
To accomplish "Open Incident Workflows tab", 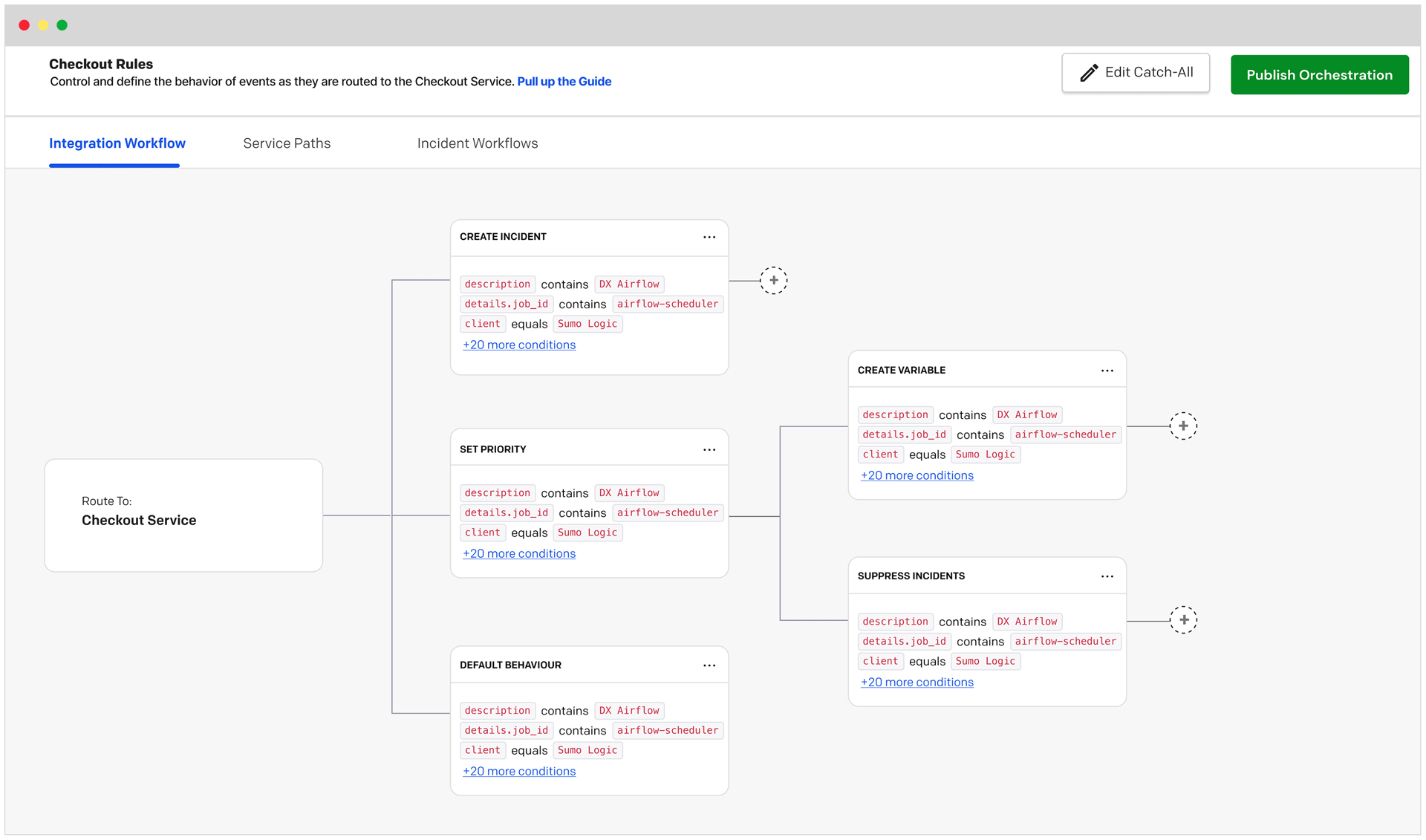I will point(478,143).
